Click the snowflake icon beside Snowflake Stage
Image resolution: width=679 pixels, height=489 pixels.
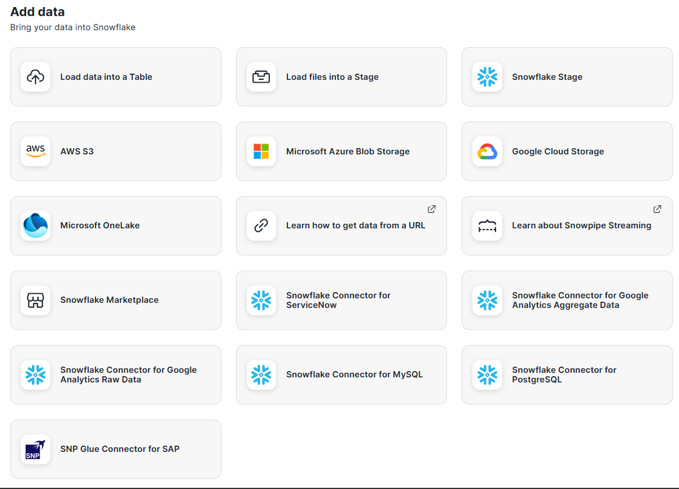coord(487,77)
